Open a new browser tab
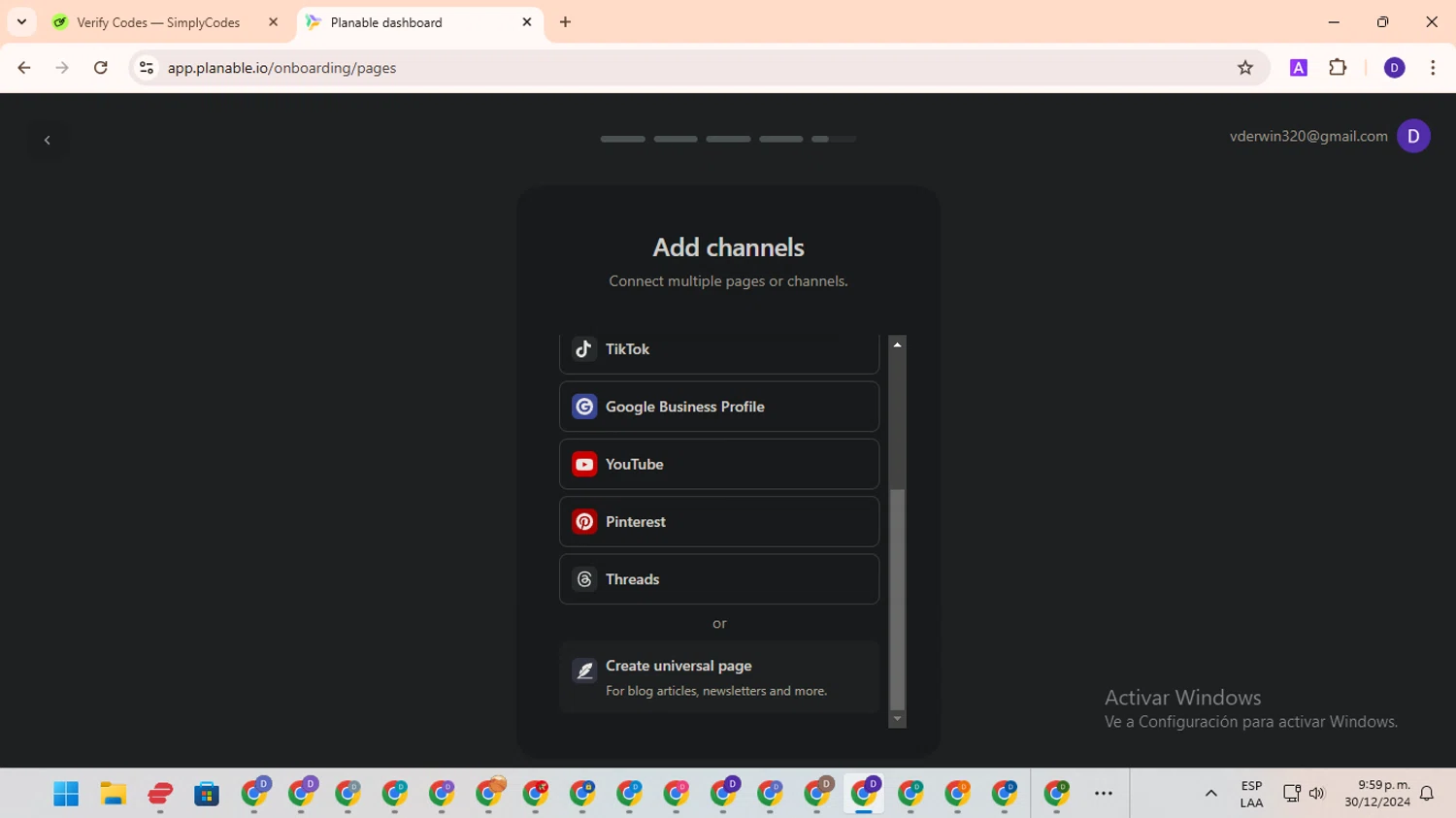The width and height of the screenshot is (1456, 818). click(x=565, y=21)
